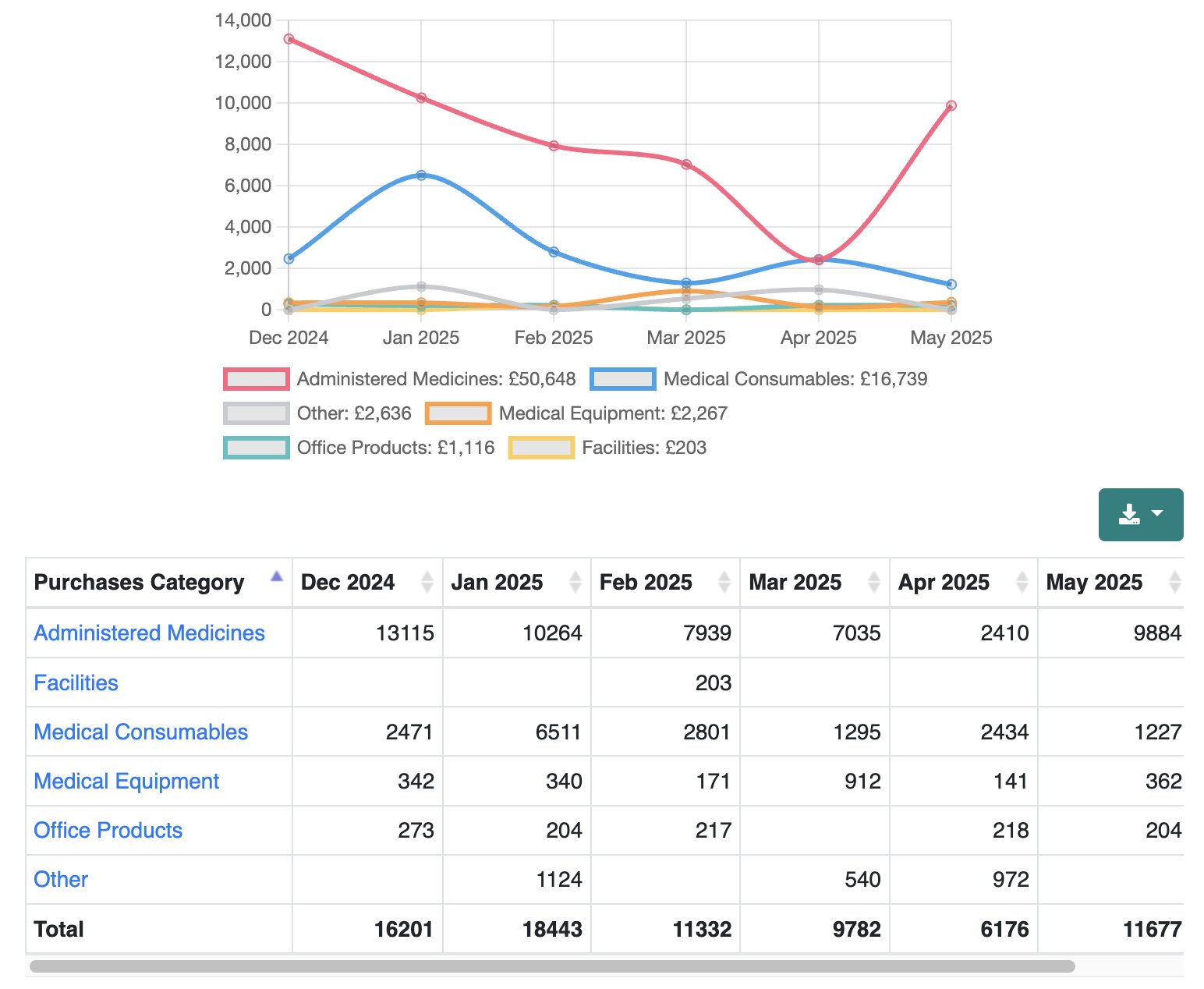The height and width of the screenshot is (989, 1204).
Task: Open the Medical Equipment category link
Action: [126, 782]
